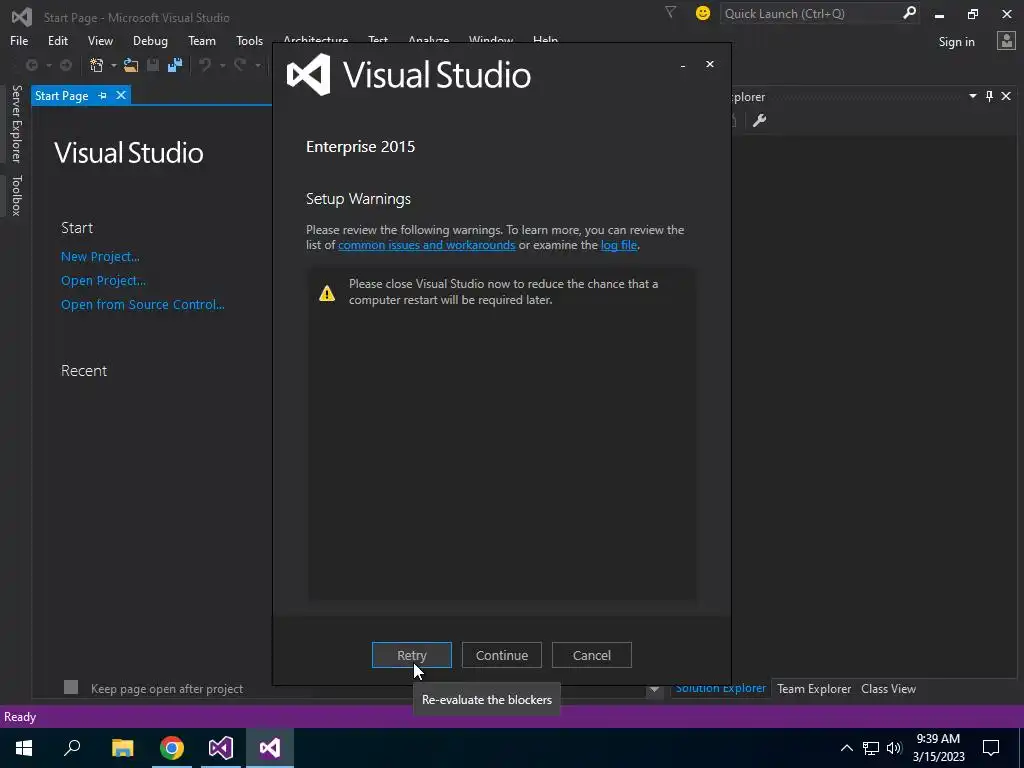Open the Redo history dropdown arrow
1024x768 pixels.
click(257, 65)
